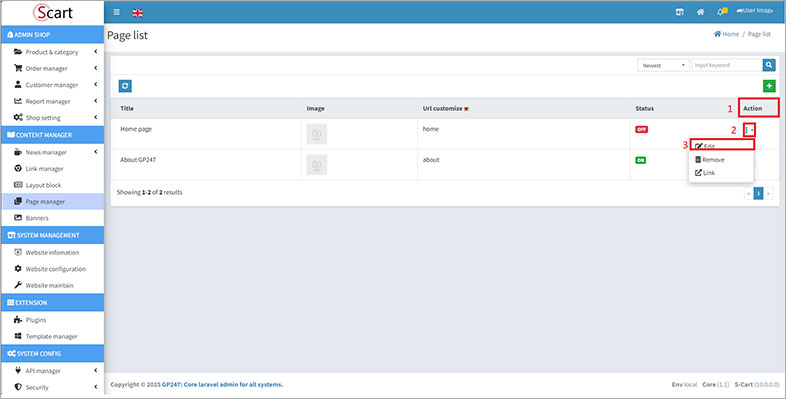Click the sort icon beside Url customize
786x399 pixels.
pyautogui.click(x=466, y=109)
